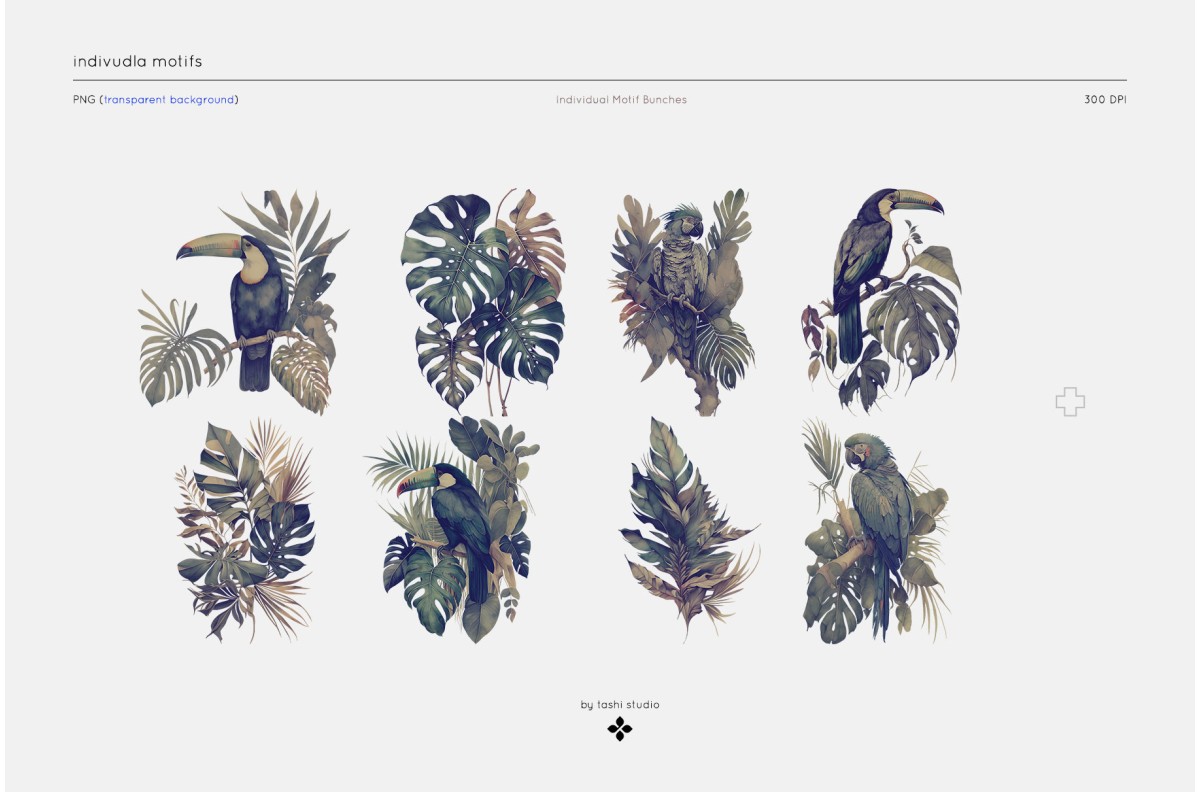The height and width of the screenshot is (792, 1200).
Task: Select the monstera leaves bunch without birds
Action: [482, 300]
